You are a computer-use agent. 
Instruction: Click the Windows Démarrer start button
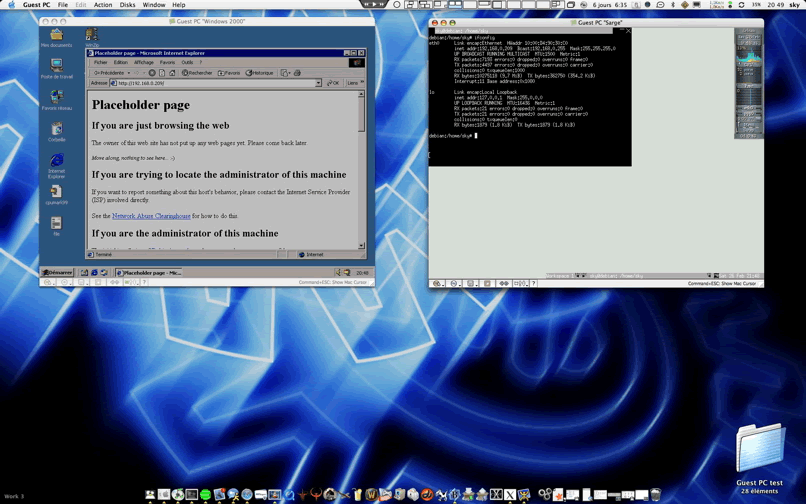(x=58, y=272)
